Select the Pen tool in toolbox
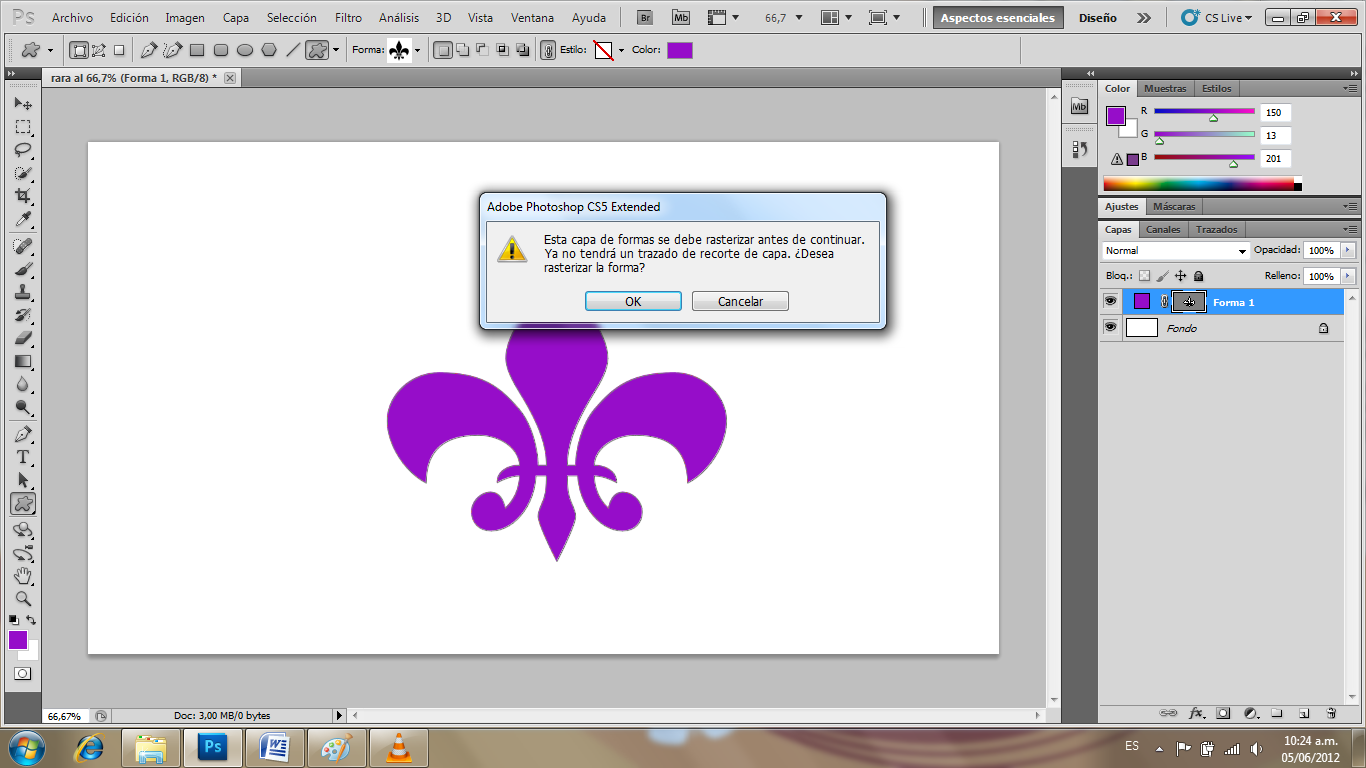This screenshot has height=768, width=1366. pyautogui.click(x=23, y=434)
